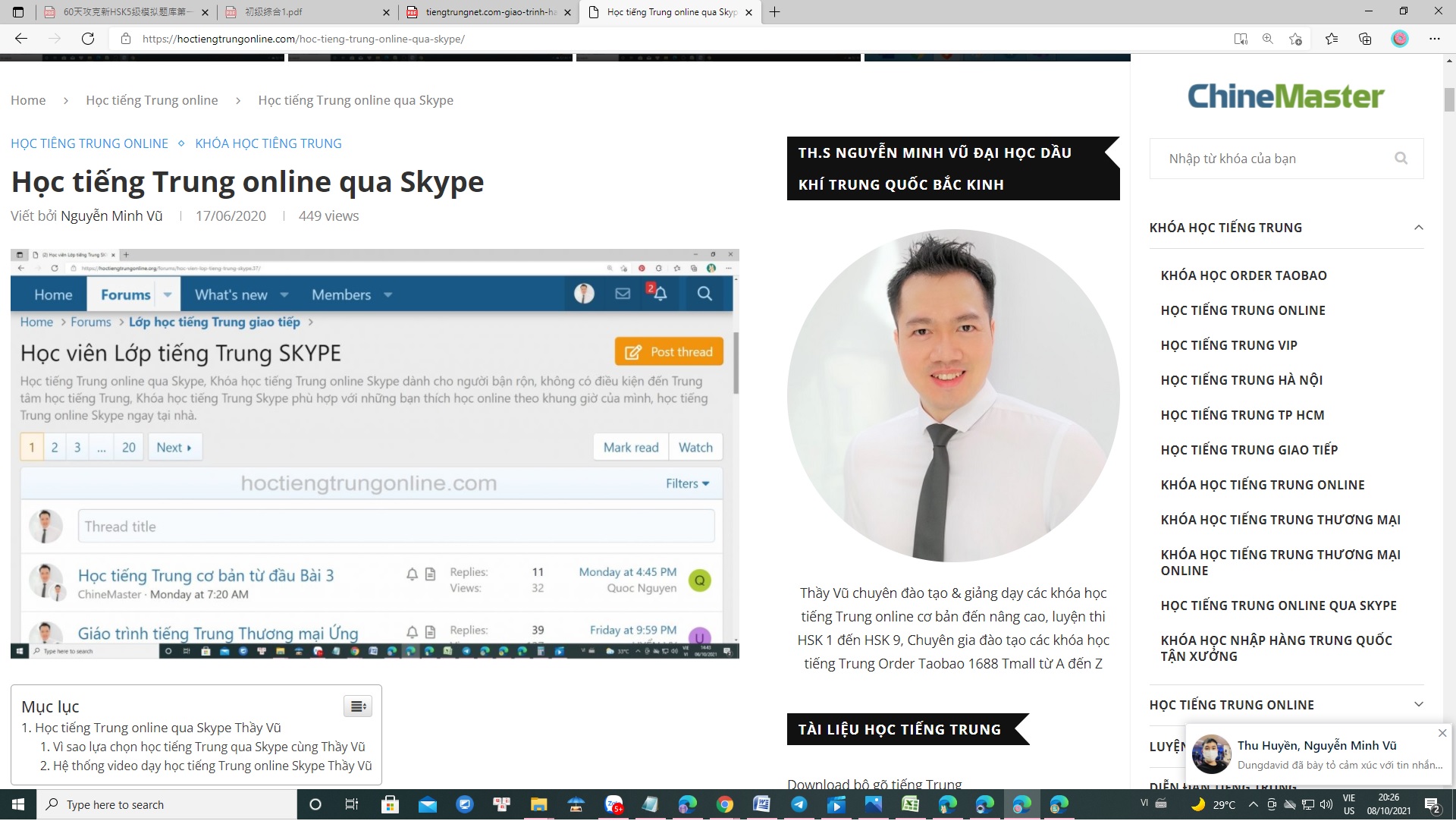Click the zoom magnifier in the address bar

[x=1267, y=39]
